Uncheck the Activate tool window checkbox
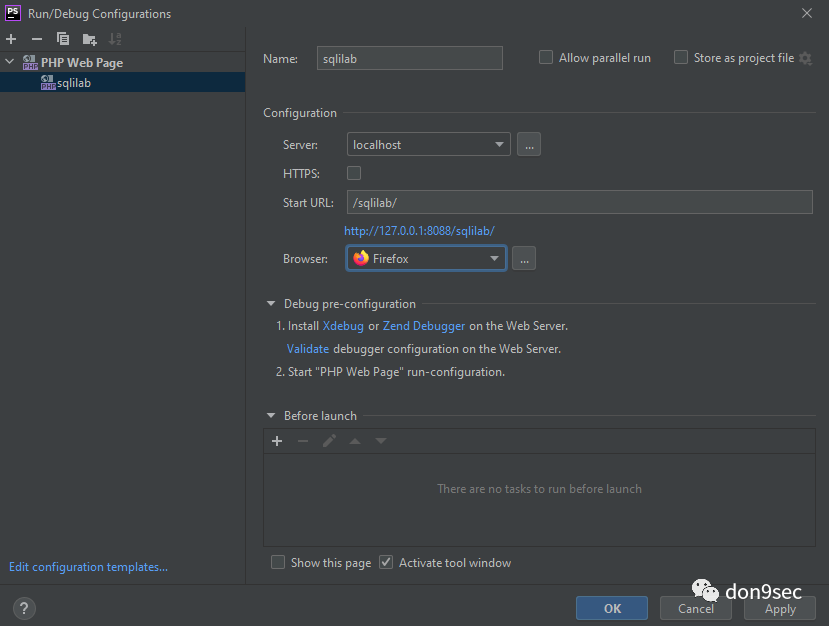Screen dimensions: 829x626 coord(387,563)
